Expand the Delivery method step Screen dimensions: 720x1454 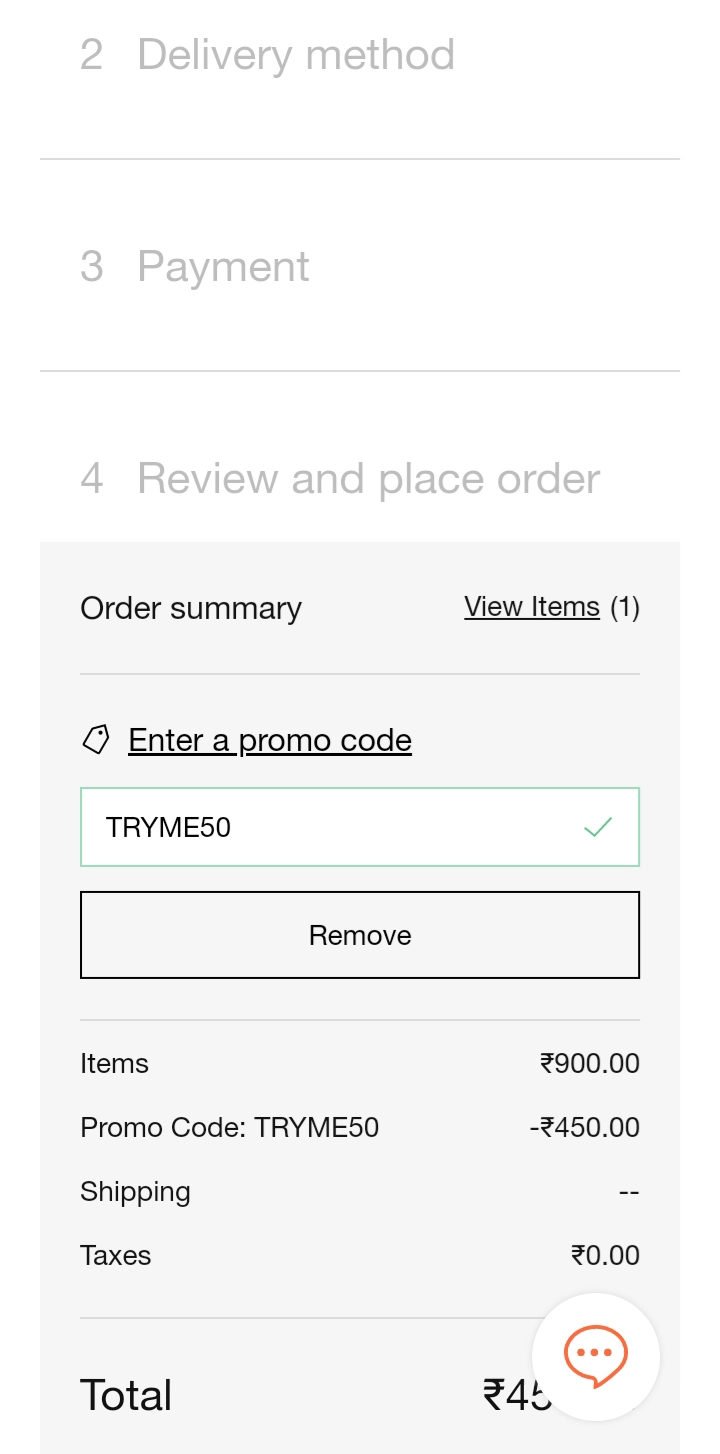(x=296, y=54)
